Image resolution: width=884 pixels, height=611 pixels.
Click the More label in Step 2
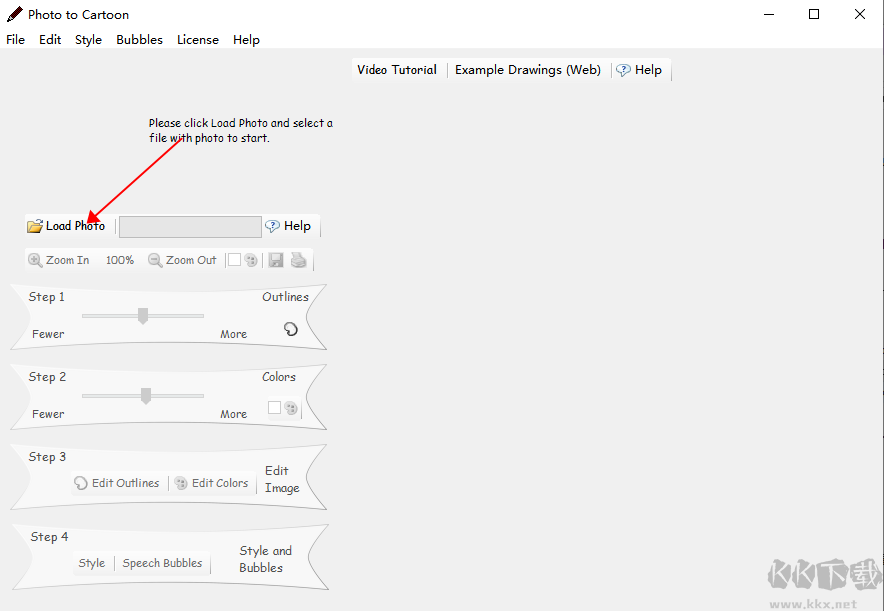233,414
